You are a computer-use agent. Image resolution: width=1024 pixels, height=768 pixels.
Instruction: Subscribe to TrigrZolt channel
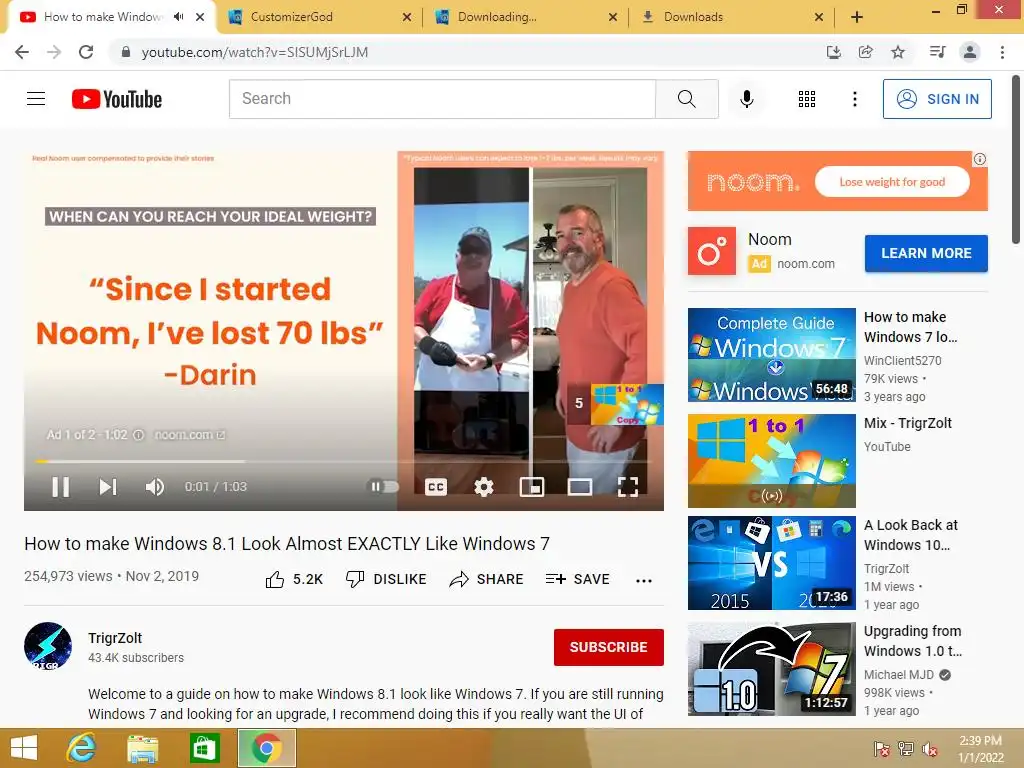[609, 647]
